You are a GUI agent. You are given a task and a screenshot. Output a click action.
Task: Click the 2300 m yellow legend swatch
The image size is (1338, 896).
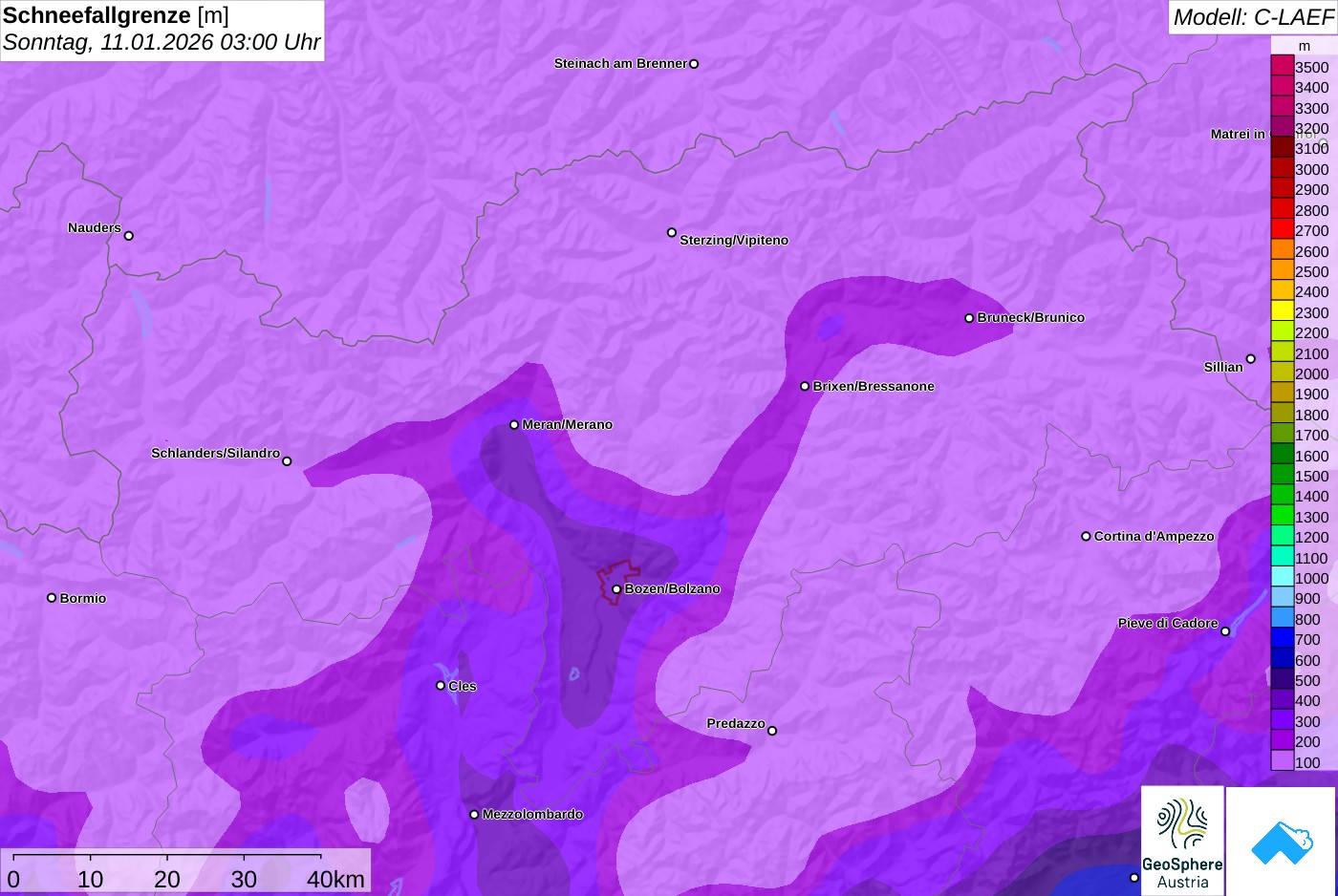coord(1282,311)
